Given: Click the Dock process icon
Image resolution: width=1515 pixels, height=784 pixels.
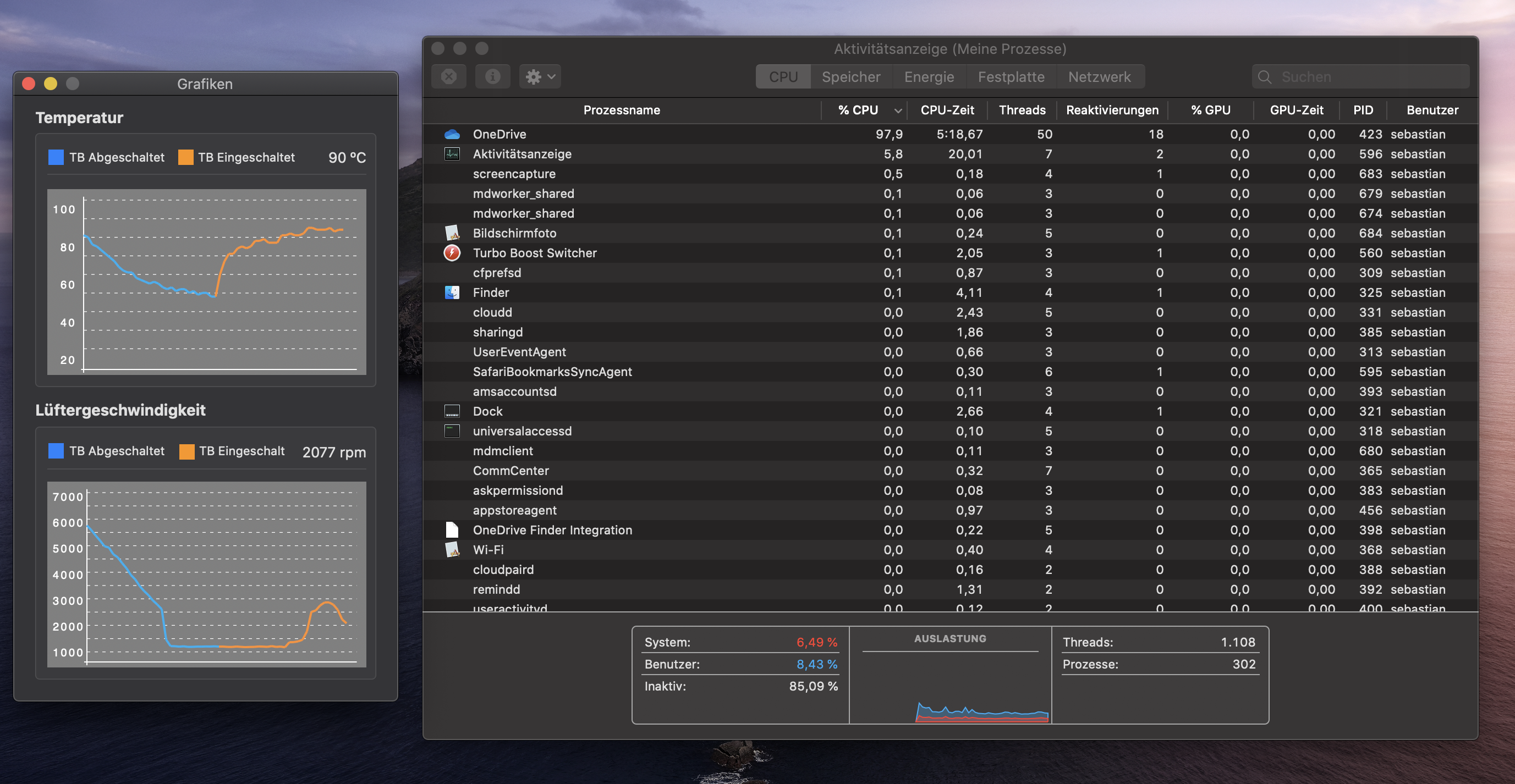Looking at the screenshot, I should (452, 411).
